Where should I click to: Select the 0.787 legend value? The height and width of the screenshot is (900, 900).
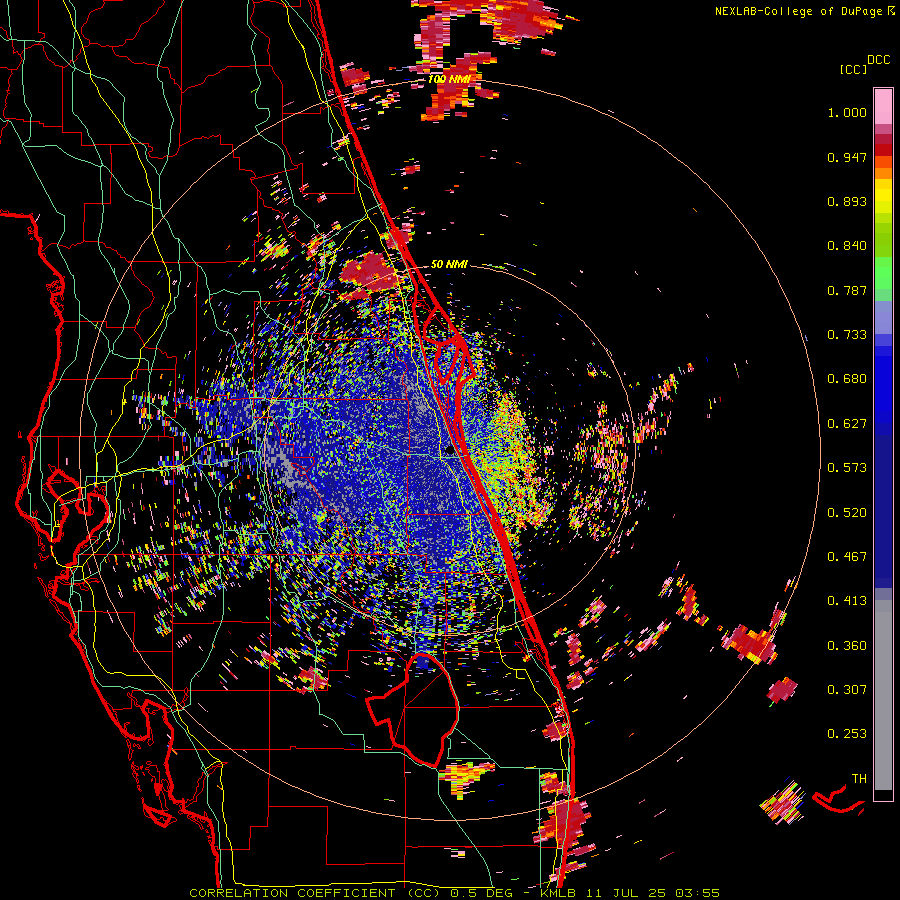[x=847, y=290]
